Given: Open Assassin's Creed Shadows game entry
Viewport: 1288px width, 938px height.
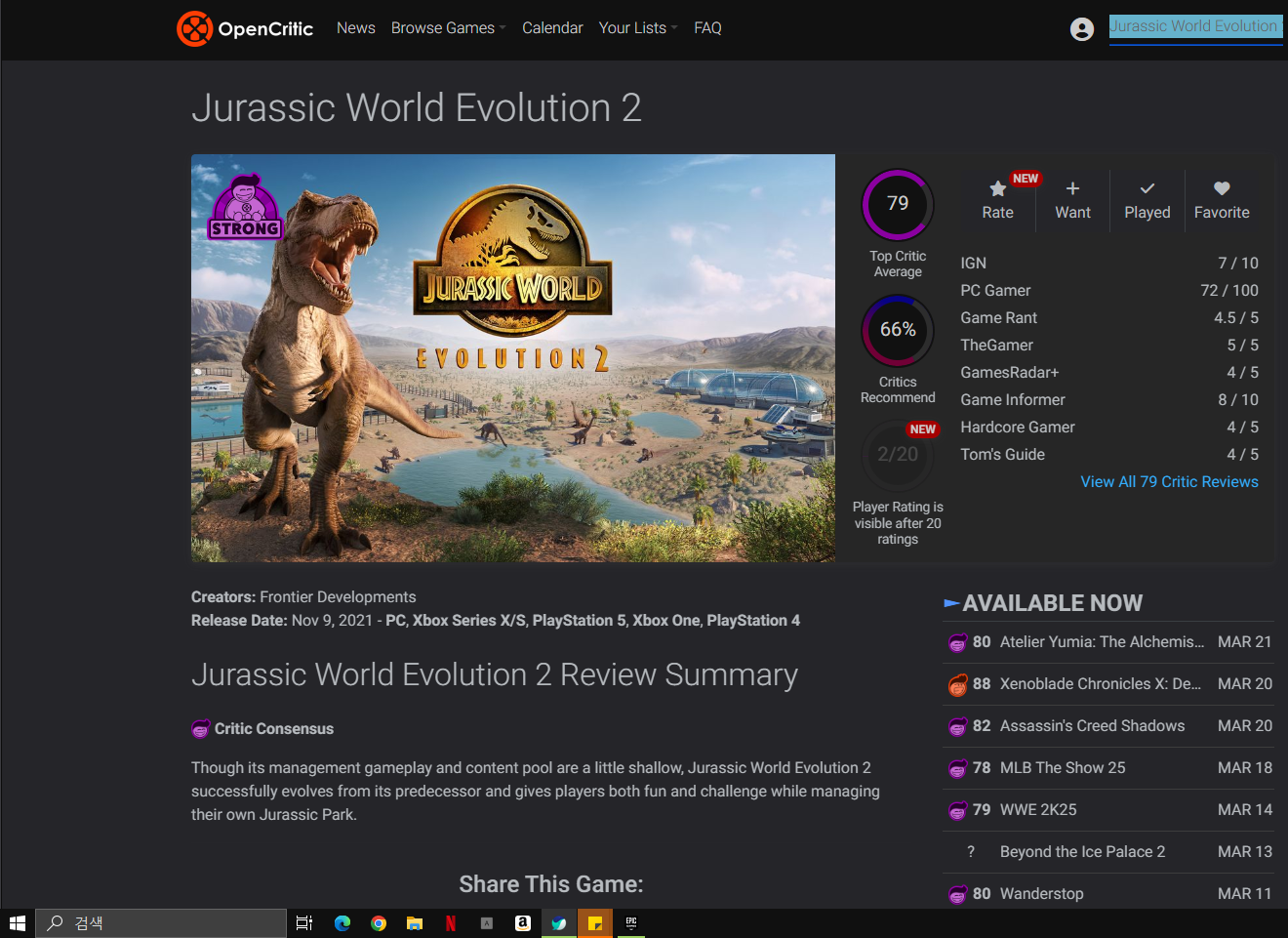Looking at the screenshot, I should coord(1108,726).
